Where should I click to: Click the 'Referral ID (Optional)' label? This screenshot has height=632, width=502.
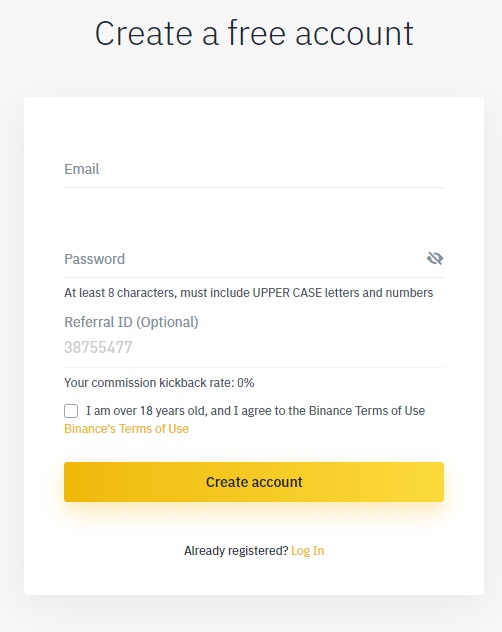131,322
